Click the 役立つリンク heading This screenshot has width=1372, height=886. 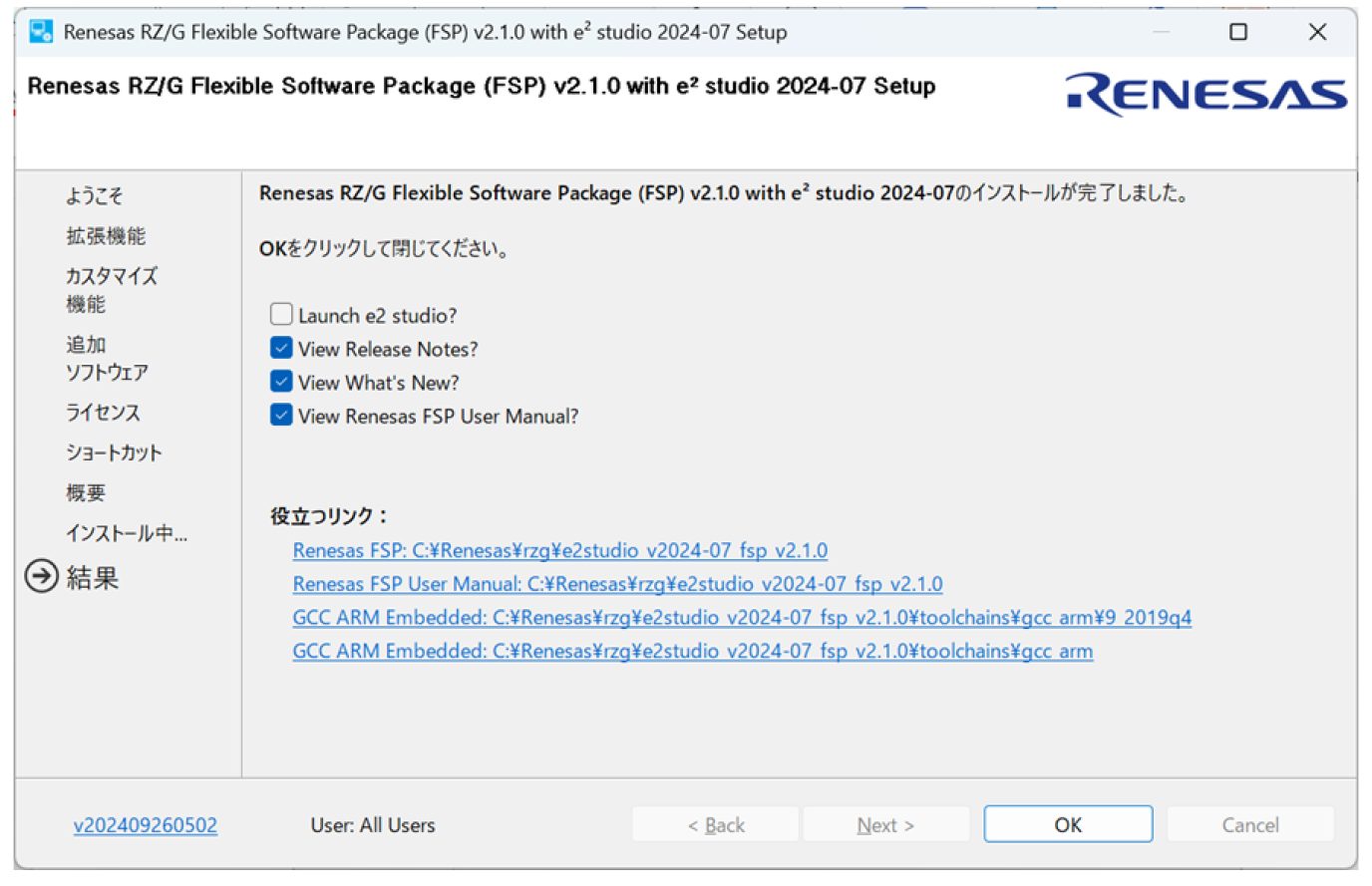click(x=329, y=516)
